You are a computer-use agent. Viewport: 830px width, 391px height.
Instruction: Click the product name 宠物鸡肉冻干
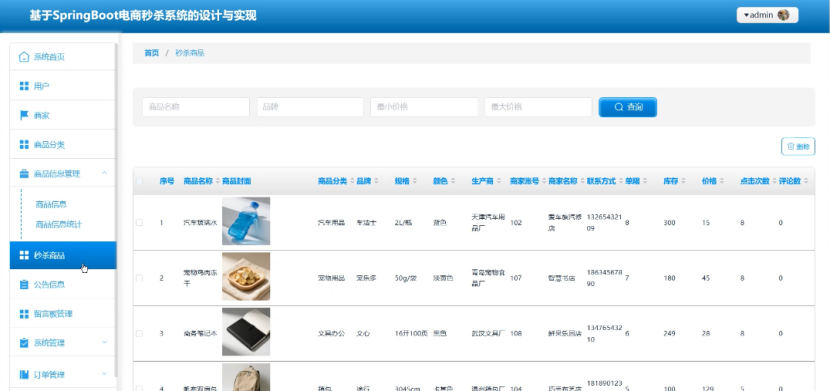pos(200,278)
